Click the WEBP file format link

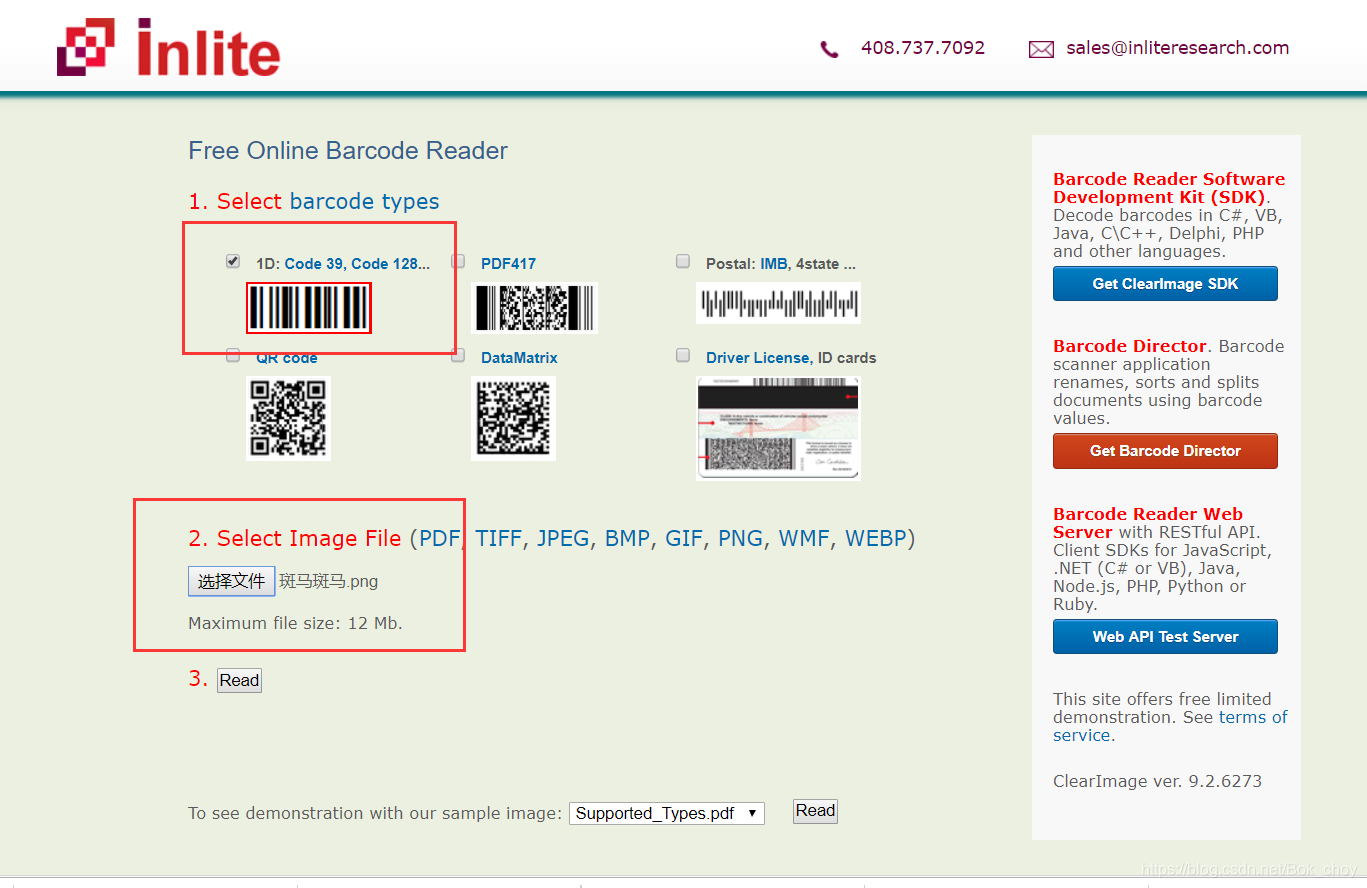[x=876, y=538]
